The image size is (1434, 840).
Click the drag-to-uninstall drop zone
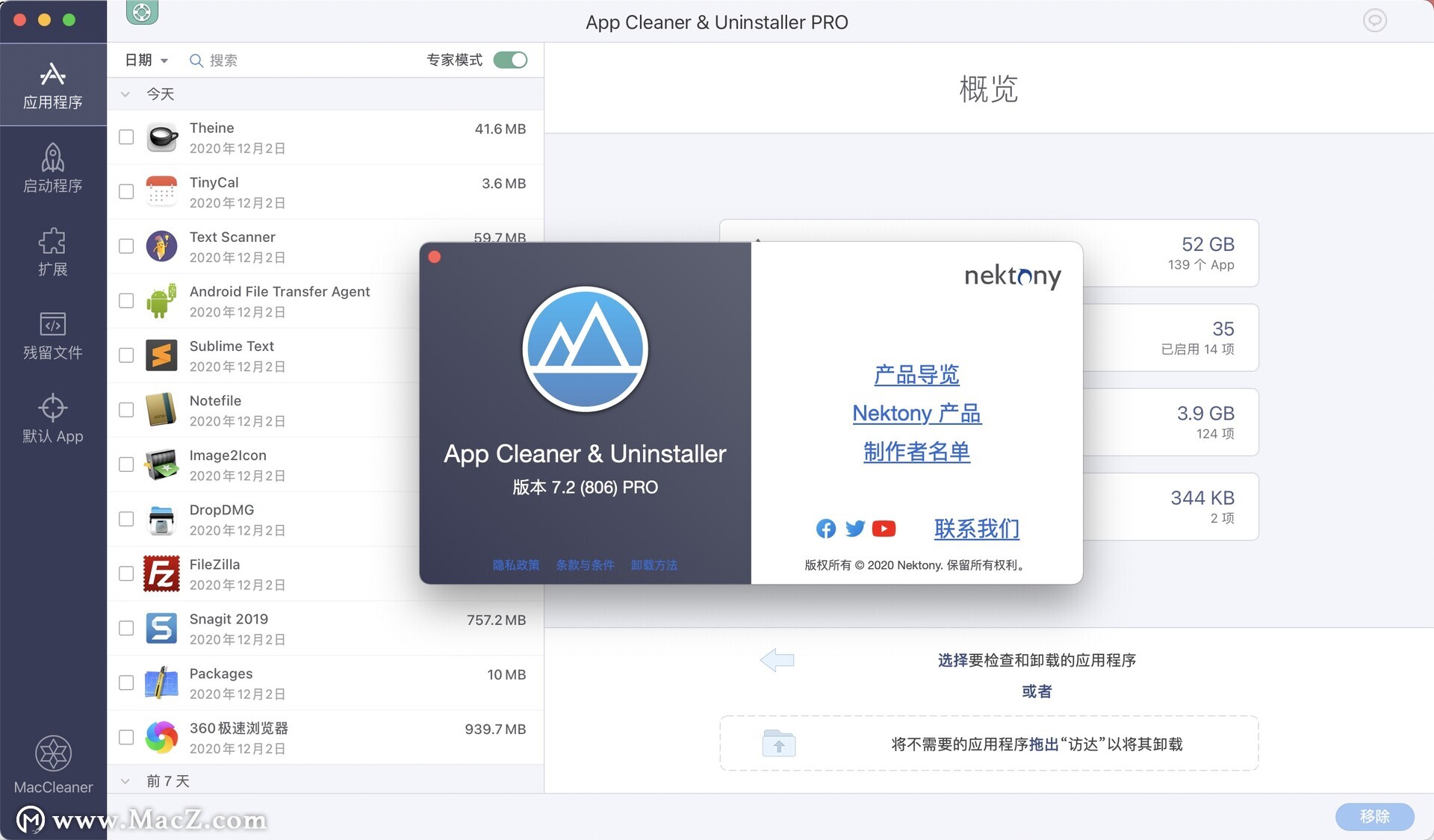pyautogui.click(x=989, y=744)
